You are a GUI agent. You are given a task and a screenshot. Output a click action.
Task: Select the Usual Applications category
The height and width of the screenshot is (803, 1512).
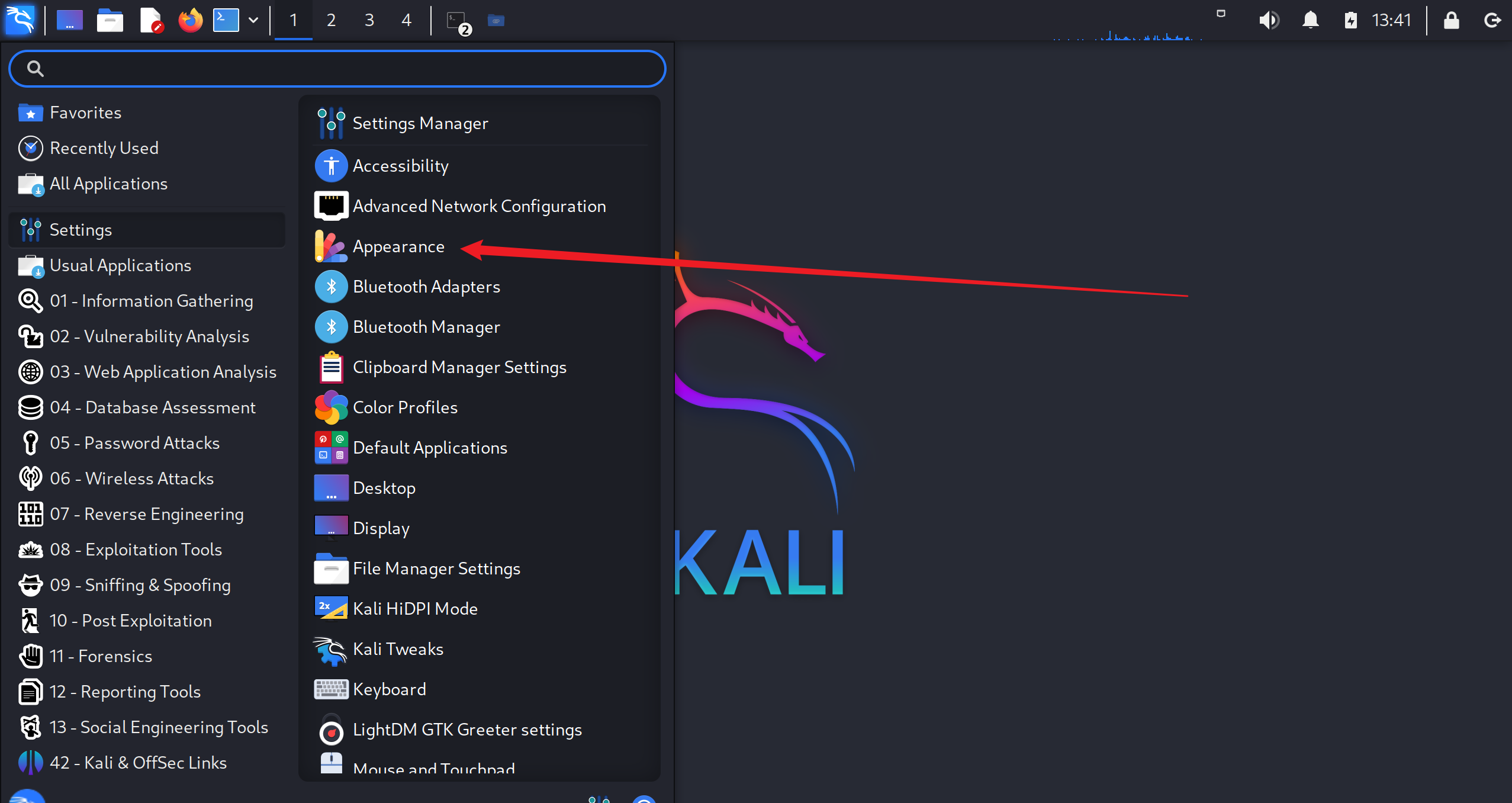point(148,265)
